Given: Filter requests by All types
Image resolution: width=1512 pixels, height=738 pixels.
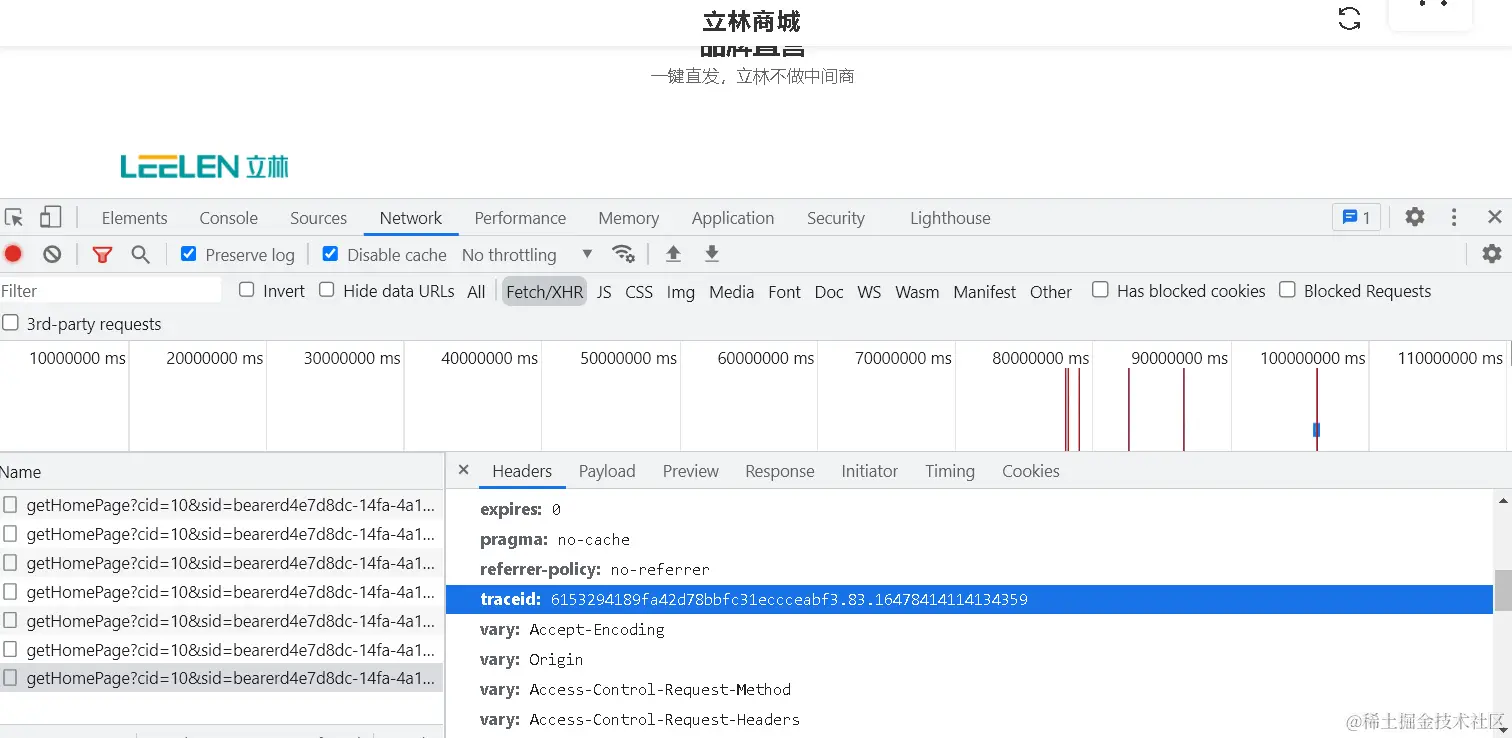Looking at the screenshot, I should 476,291.
